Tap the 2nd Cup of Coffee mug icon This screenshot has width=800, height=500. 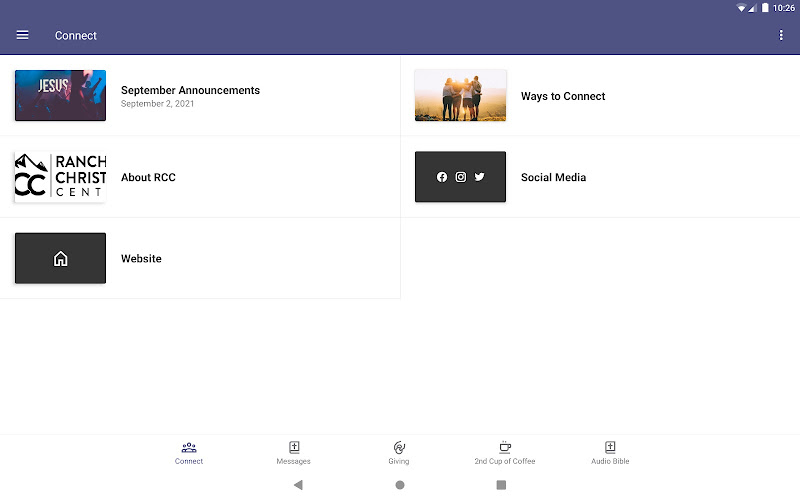(x=505, y=447)
